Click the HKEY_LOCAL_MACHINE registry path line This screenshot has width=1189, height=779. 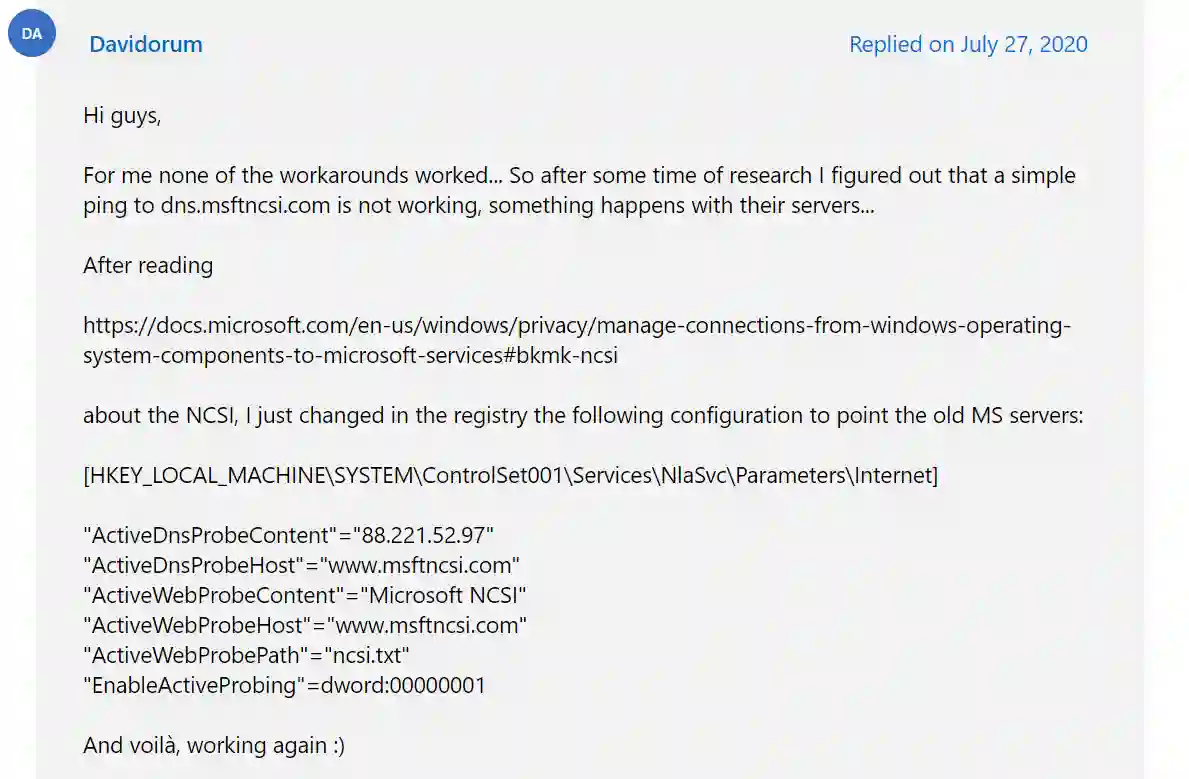[x=510, y=476]
